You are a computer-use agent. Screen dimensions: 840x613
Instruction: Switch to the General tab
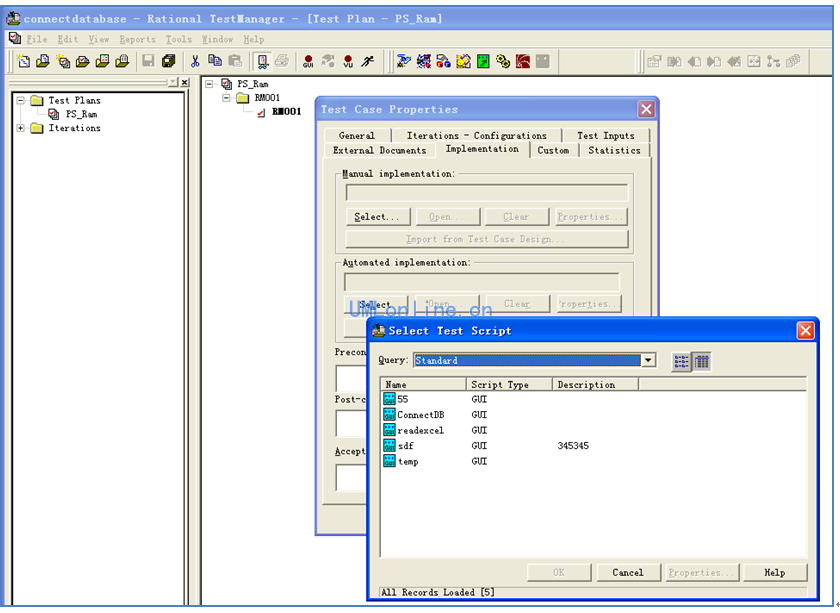tap(357, 136)
